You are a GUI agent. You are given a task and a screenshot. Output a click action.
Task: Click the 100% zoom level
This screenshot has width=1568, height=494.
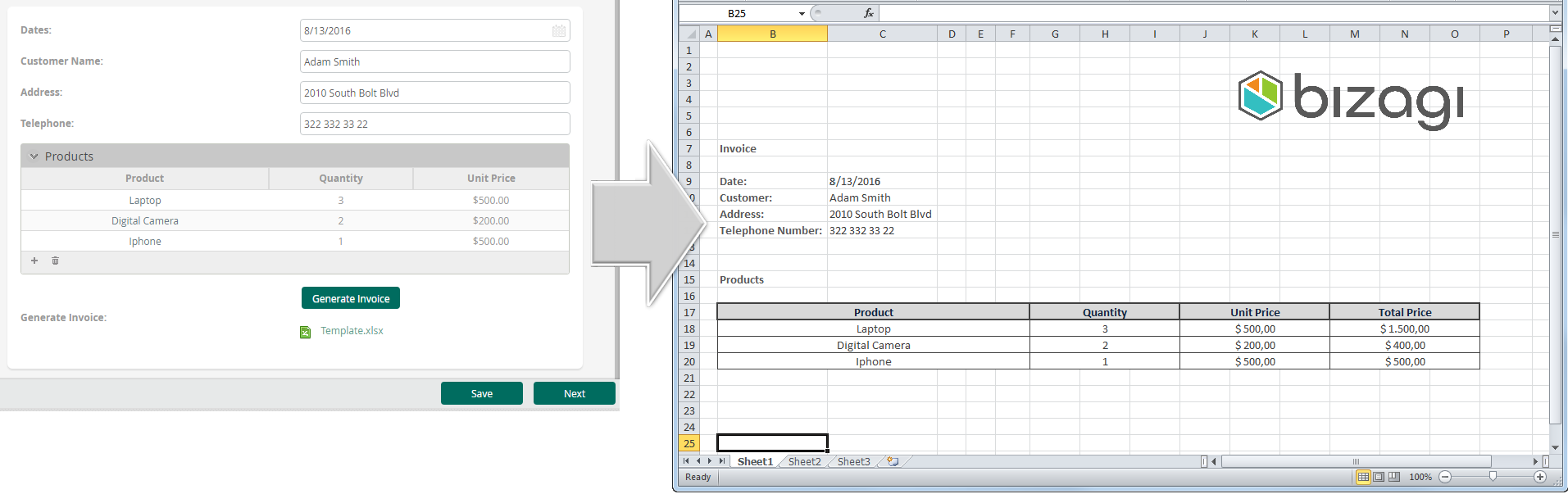pyautogui.click(x=1420, y=477)
